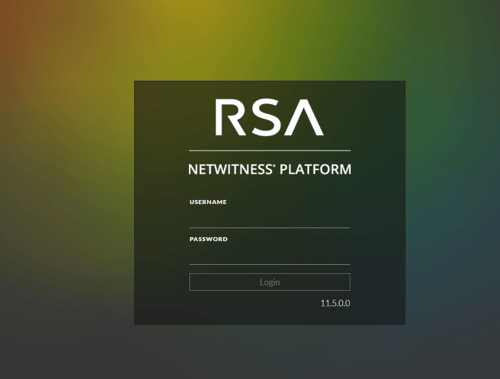Click the USERNAME label
This screenshot has height=379, width=500.
[208, 202]
